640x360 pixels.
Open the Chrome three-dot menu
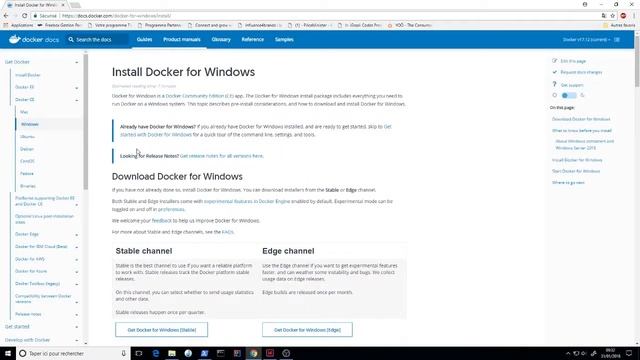pyautogui.click(x=634, y=16)
